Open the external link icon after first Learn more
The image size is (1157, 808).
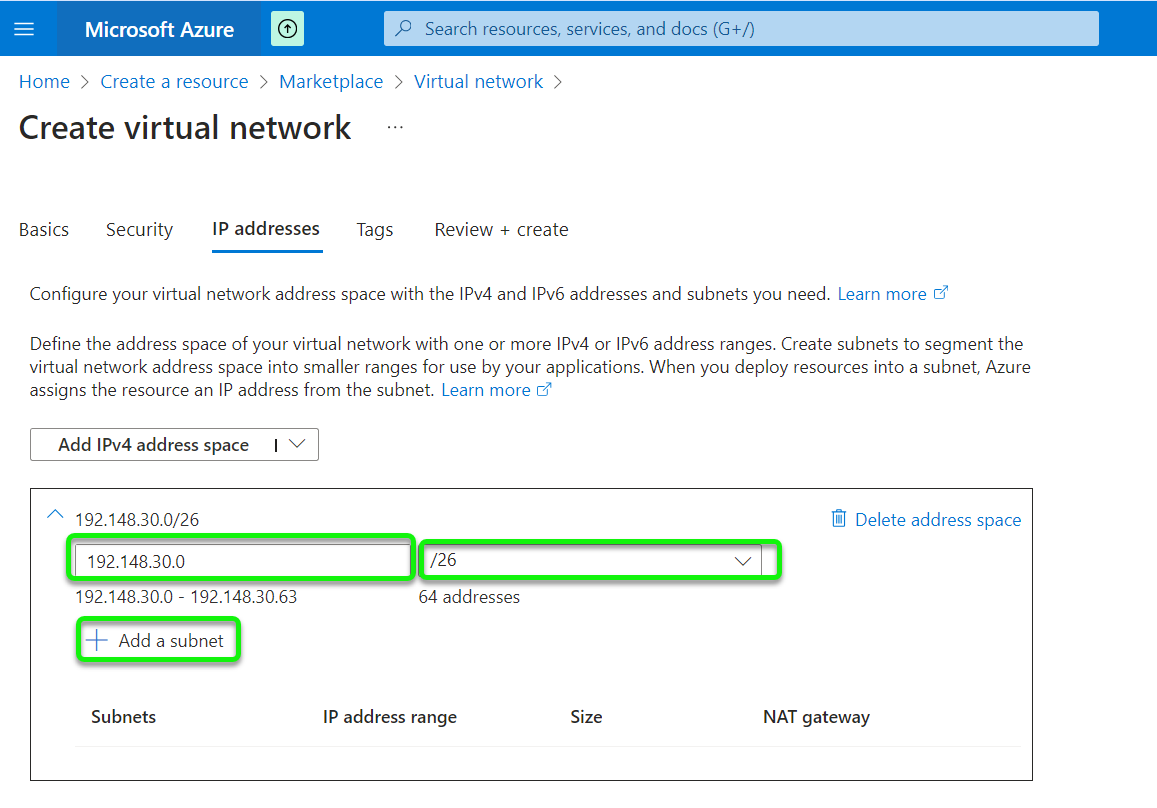(x=939, y=292)
